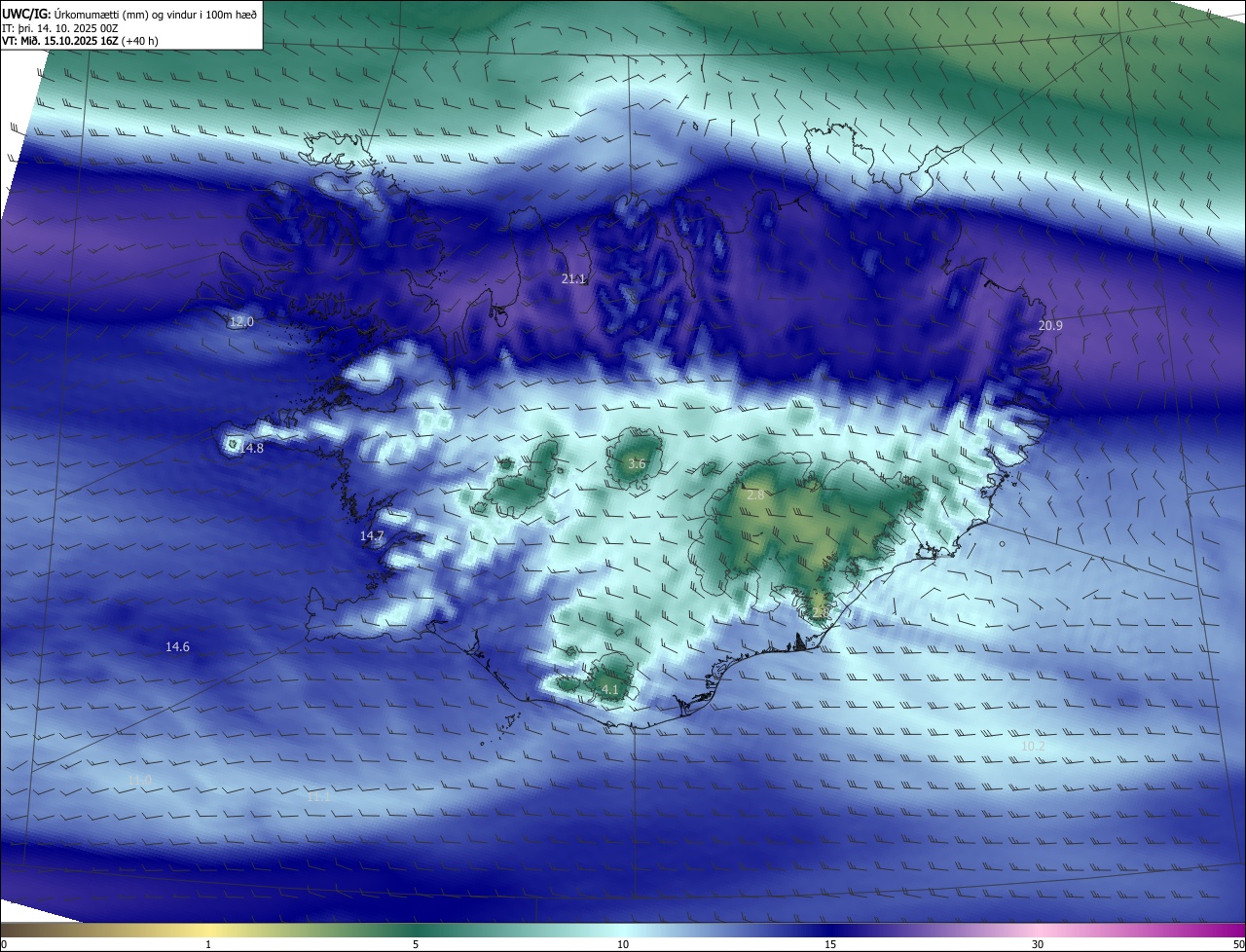This screenshot has height=952, width=1246.
Task: Click the color scale label 1
Action: [x=208, y=944]
